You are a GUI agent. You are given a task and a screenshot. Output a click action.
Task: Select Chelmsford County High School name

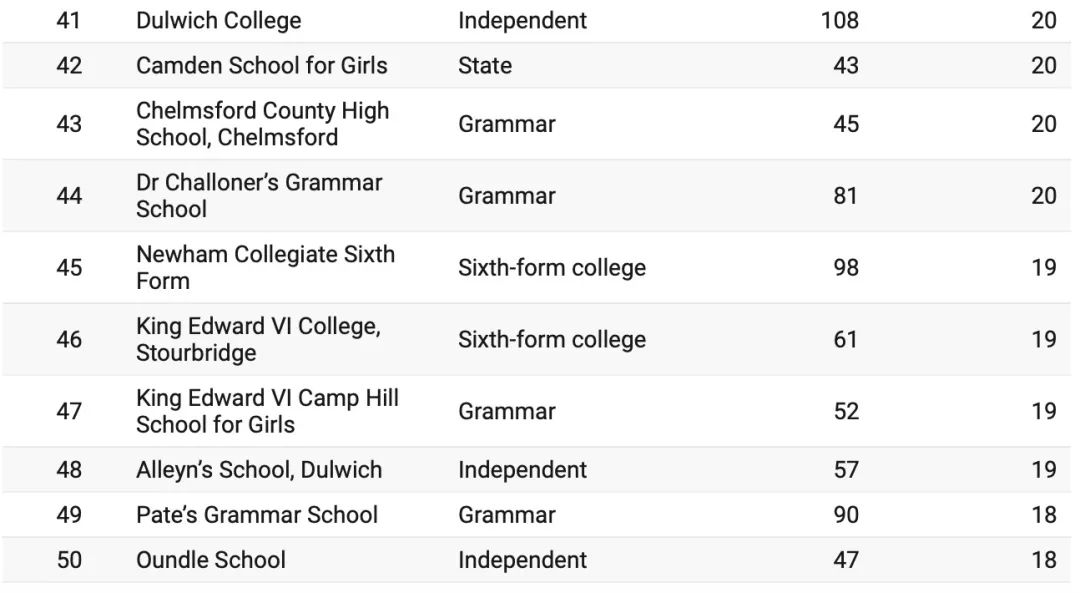click(x=262, y=124)
